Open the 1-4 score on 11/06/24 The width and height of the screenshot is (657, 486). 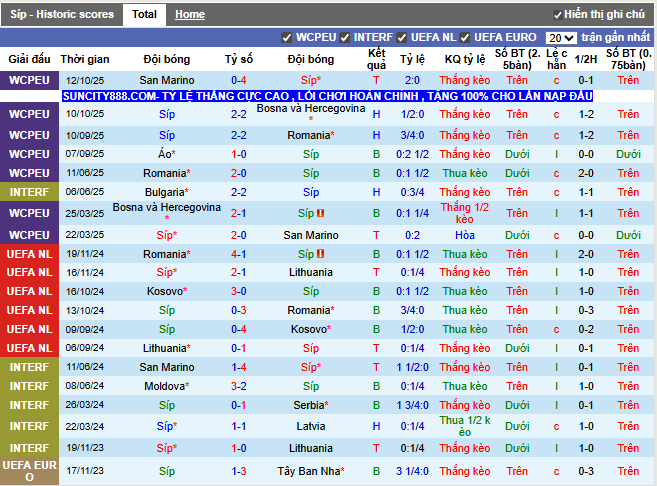coord(238,367)
